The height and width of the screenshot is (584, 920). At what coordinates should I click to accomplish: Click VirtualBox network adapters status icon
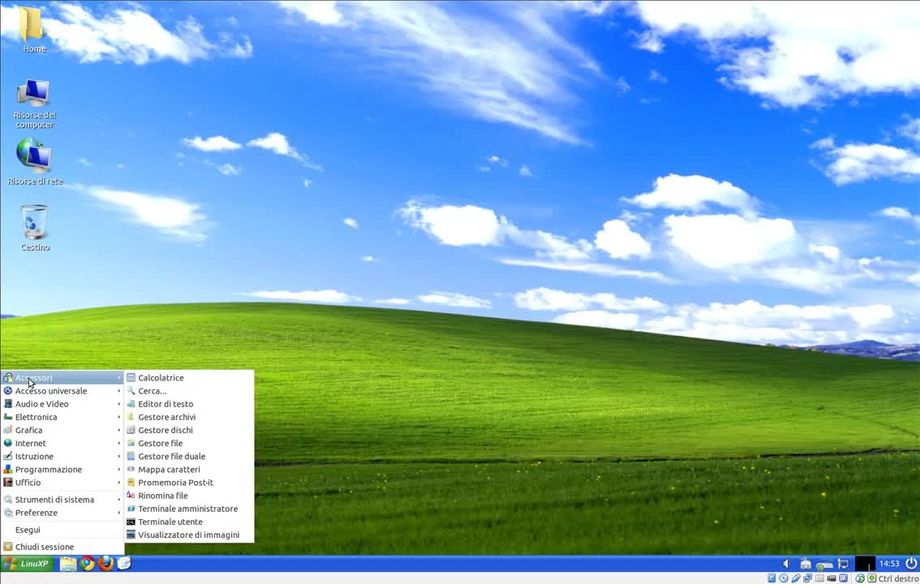coord(807,578)
